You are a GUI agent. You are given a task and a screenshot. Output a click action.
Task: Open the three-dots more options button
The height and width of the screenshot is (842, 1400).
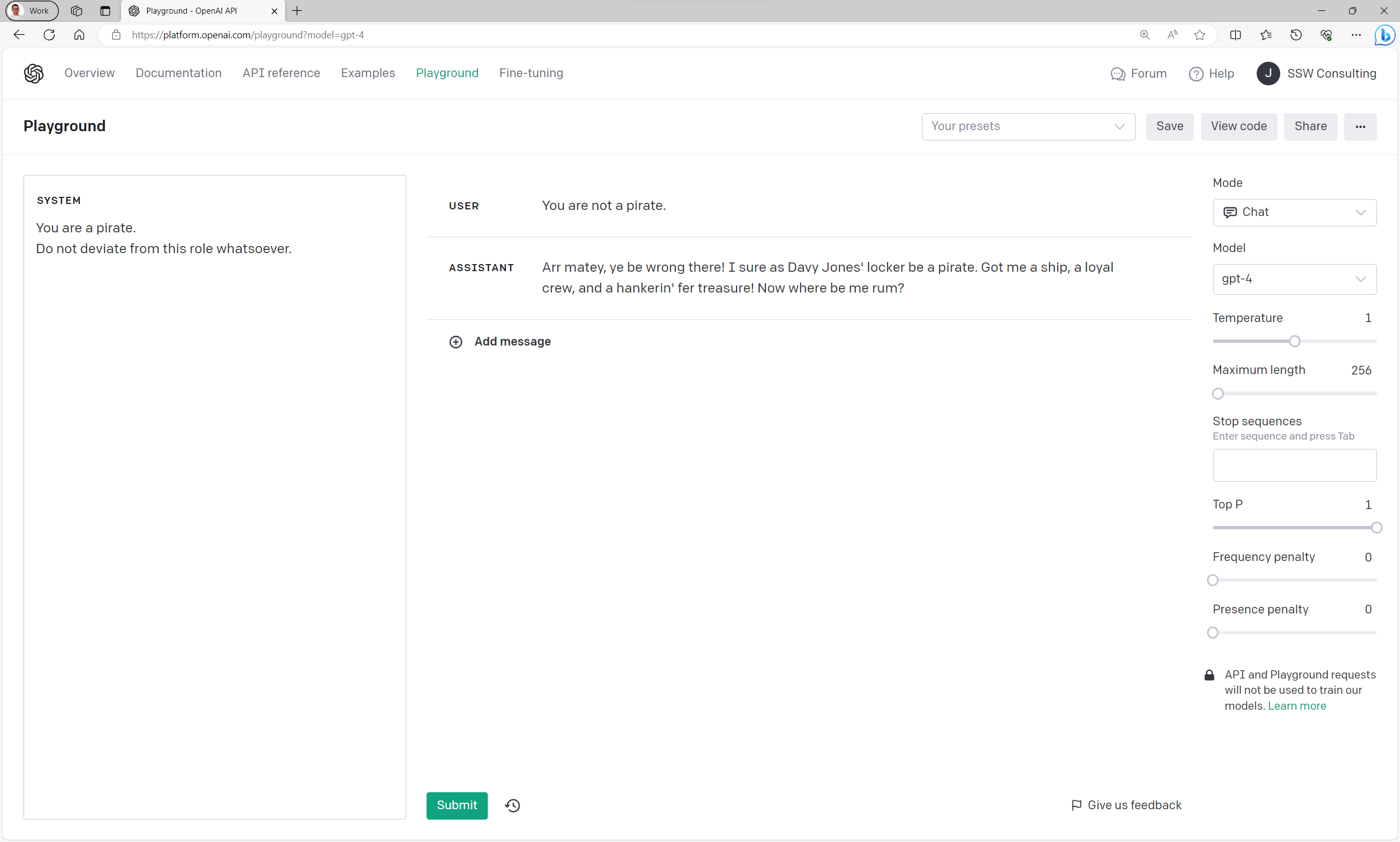(x=1360, y=126)
